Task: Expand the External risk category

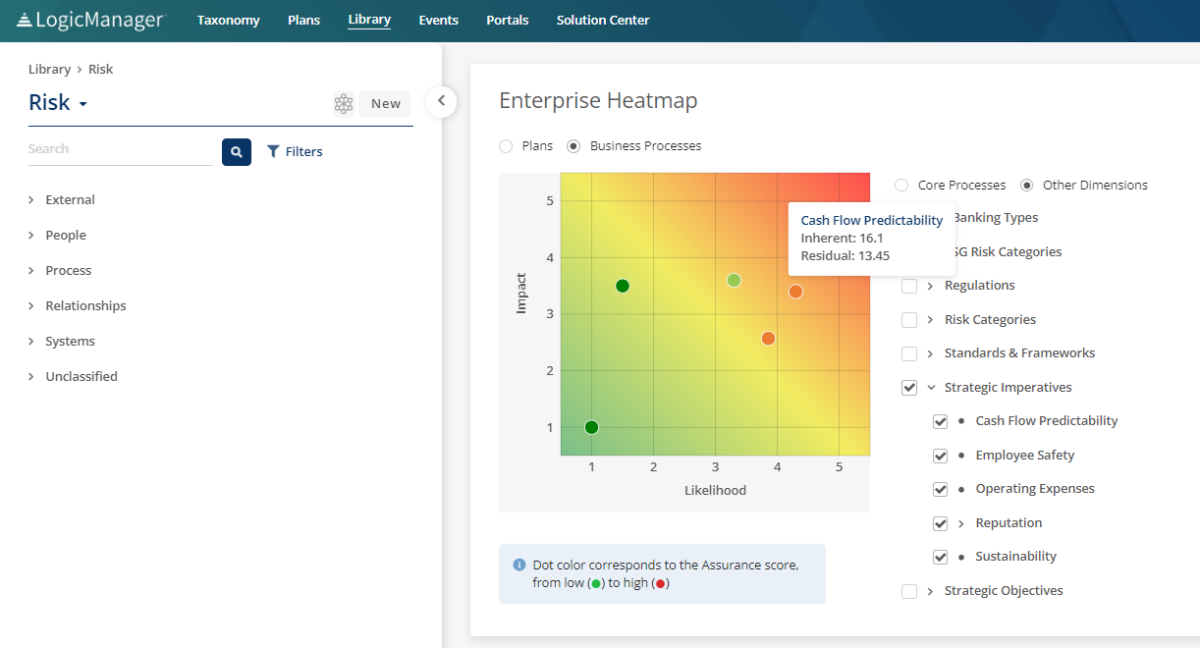Action: (32, 200)
